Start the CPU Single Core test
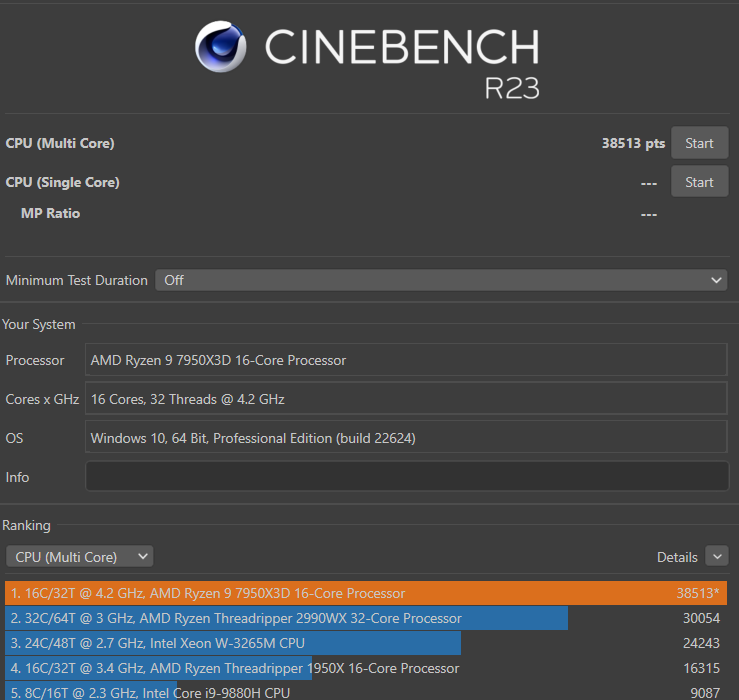The image size is (739, 700). click(x=699, y=182)
